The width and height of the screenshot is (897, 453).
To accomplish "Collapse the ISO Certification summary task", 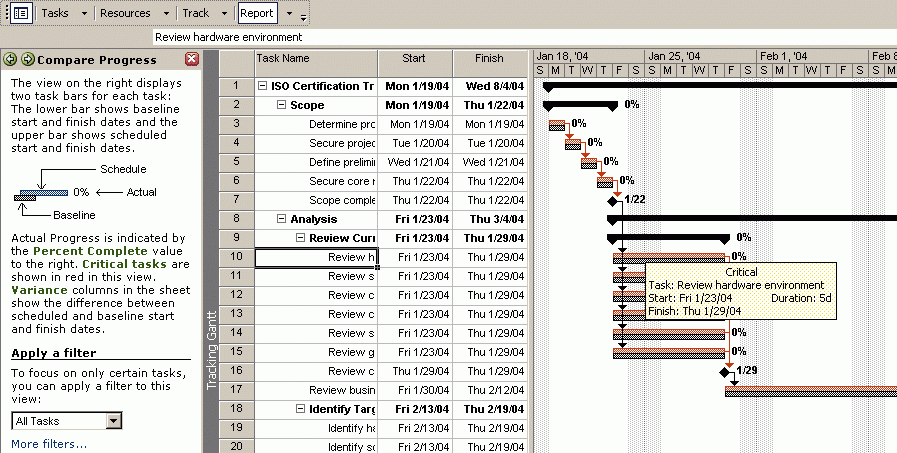I will click(263, 86).
